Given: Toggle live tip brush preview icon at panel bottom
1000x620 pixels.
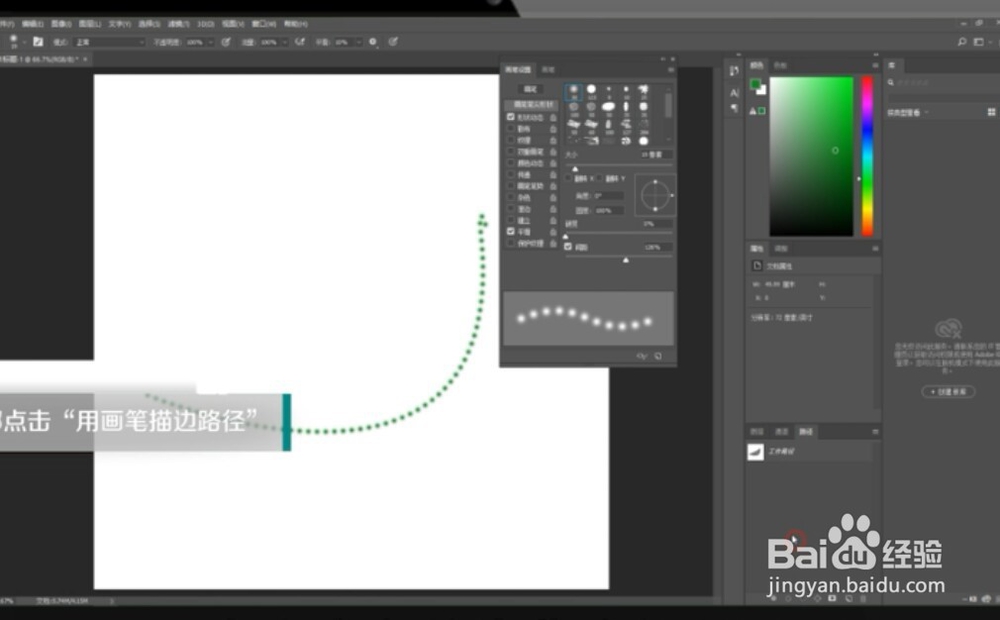Looking at the screenshot, I should (x=642, y=356).
